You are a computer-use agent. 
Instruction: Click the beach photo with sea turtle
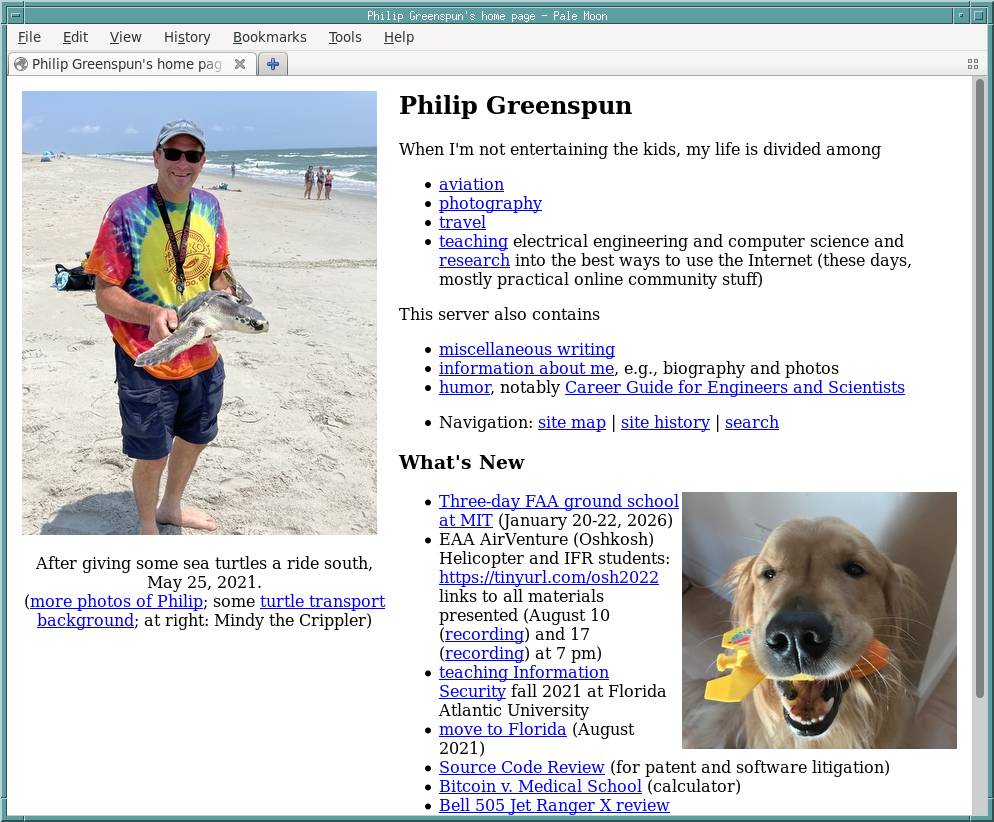click(199, 312)
